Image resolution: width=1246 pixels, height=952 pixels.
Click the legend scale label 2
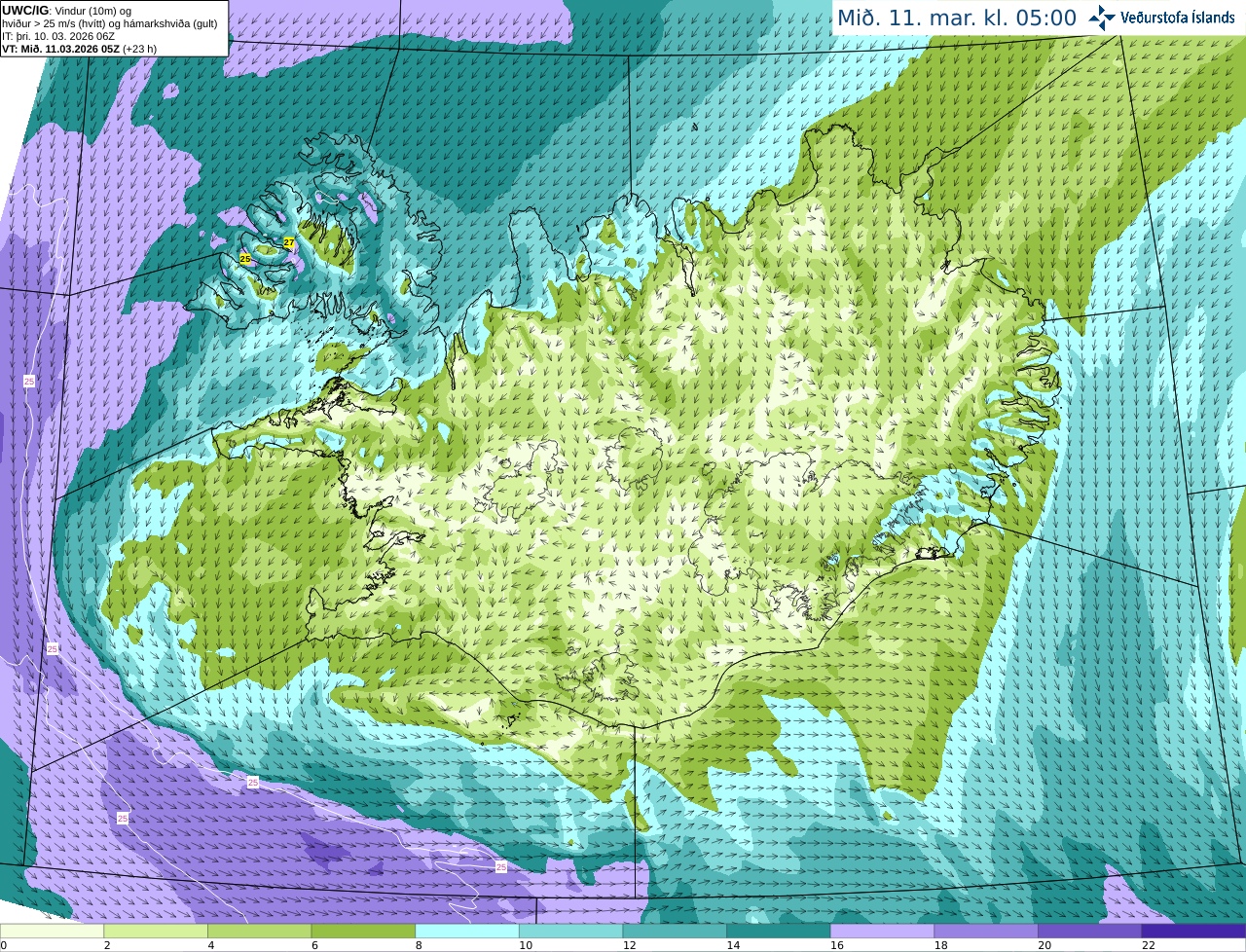[x=107, y=945]
